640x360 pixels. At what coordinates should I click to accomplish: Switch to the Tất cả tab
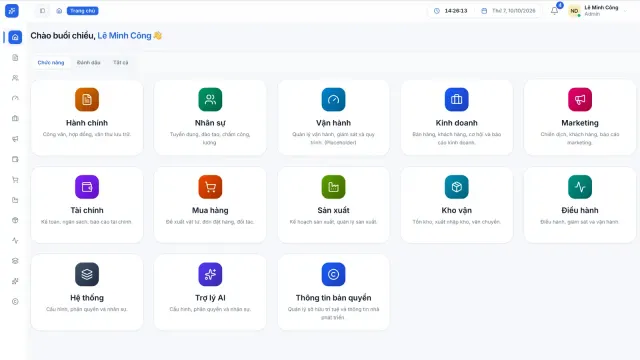point(120,62)
